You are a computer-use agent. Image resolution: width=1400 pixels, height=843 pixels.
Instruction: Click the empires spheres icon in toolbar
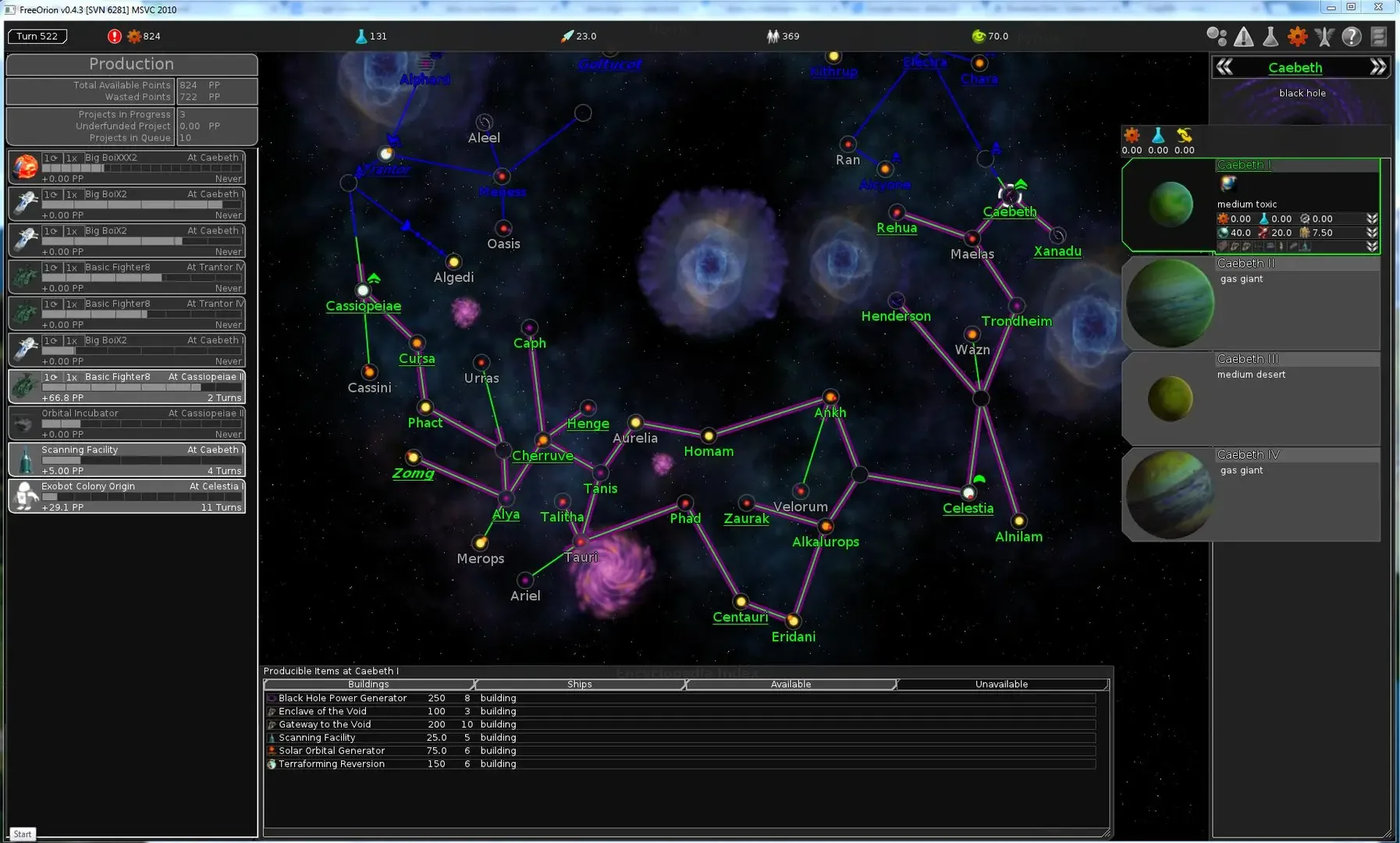(1216, 36)
